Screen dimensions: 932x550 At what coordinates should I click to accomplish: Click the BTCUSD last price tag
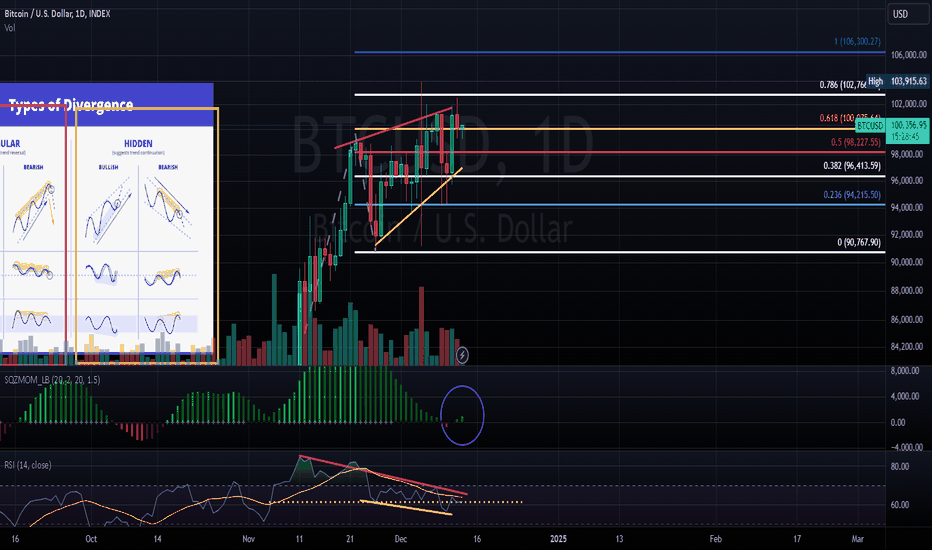pyautogui.click(x=892, y=125)
